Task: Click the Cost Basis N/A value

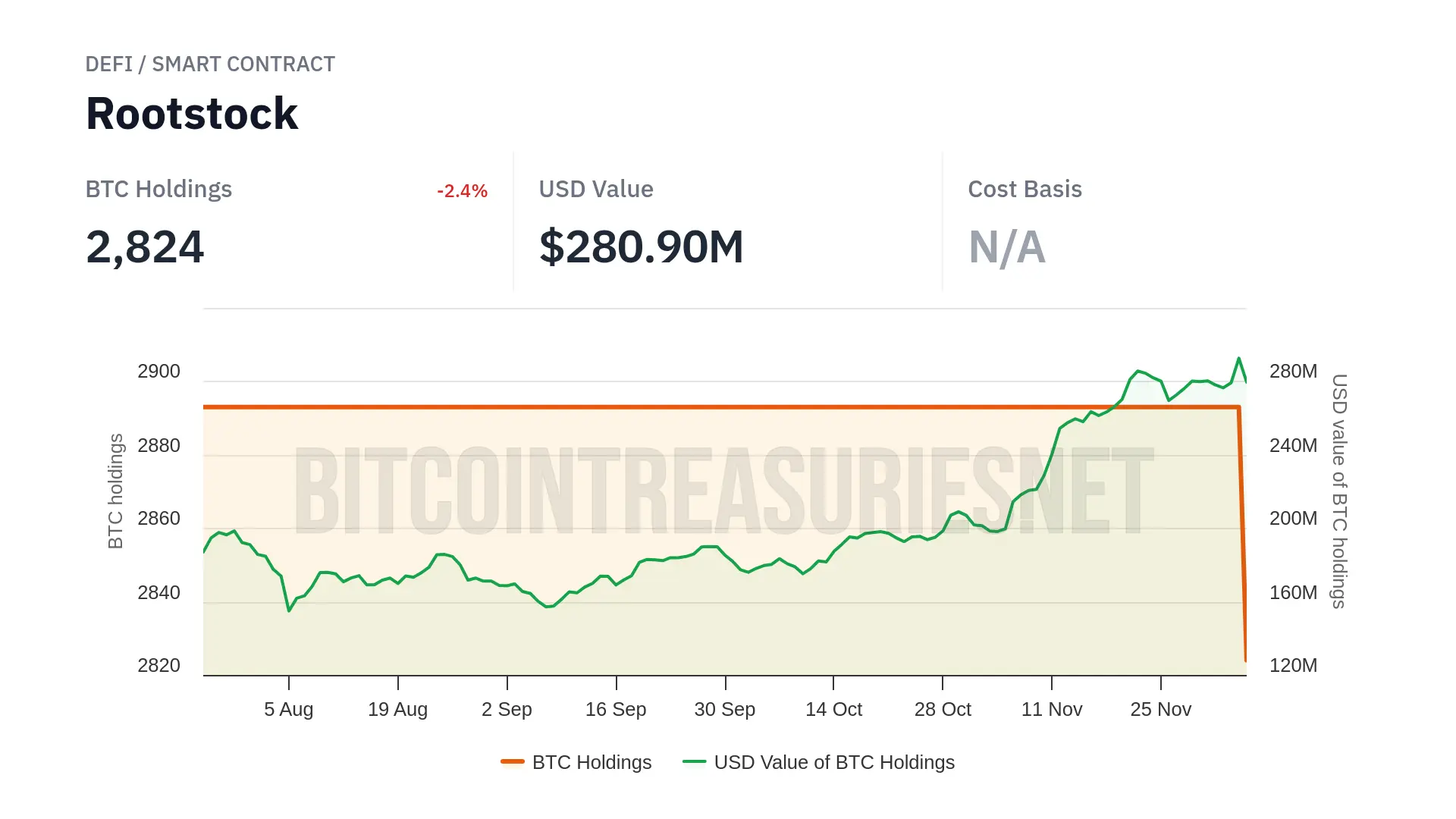Action: click(x=1007, y=247)
